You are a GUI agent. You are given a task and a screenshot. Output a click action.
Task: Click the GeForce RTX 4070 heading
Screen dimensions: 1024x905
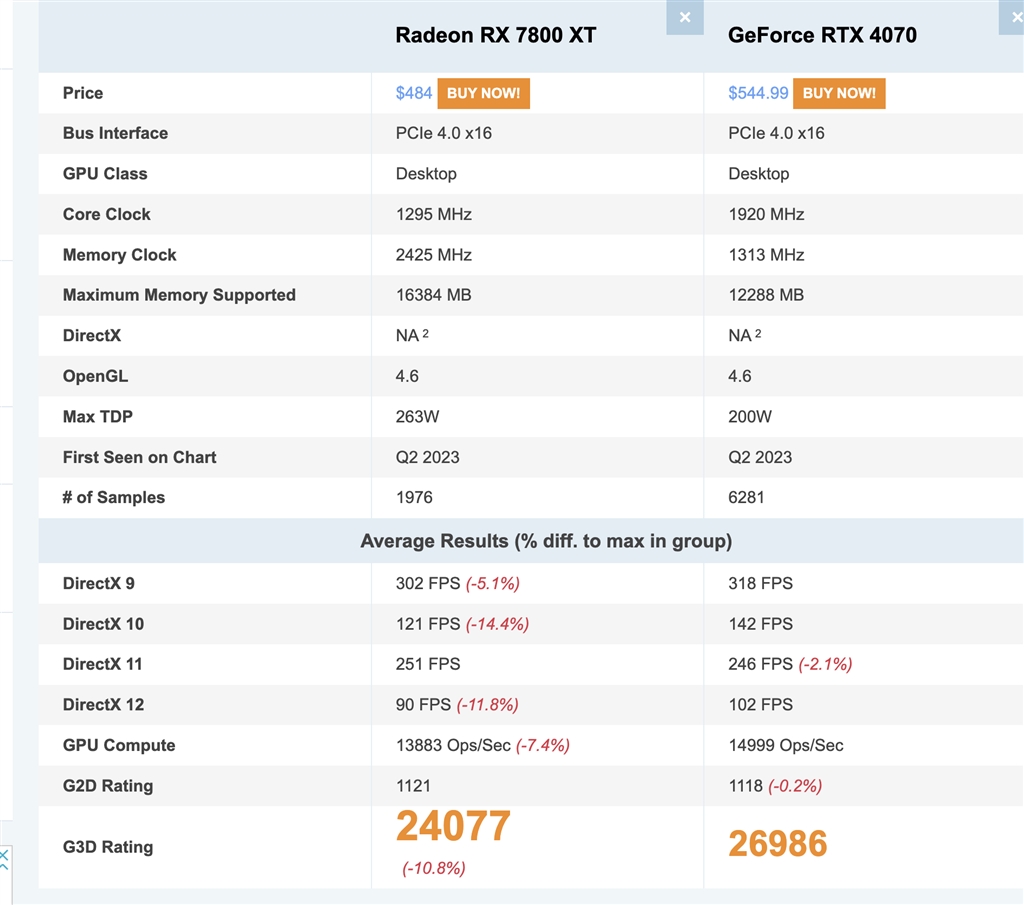pos(822,35)
